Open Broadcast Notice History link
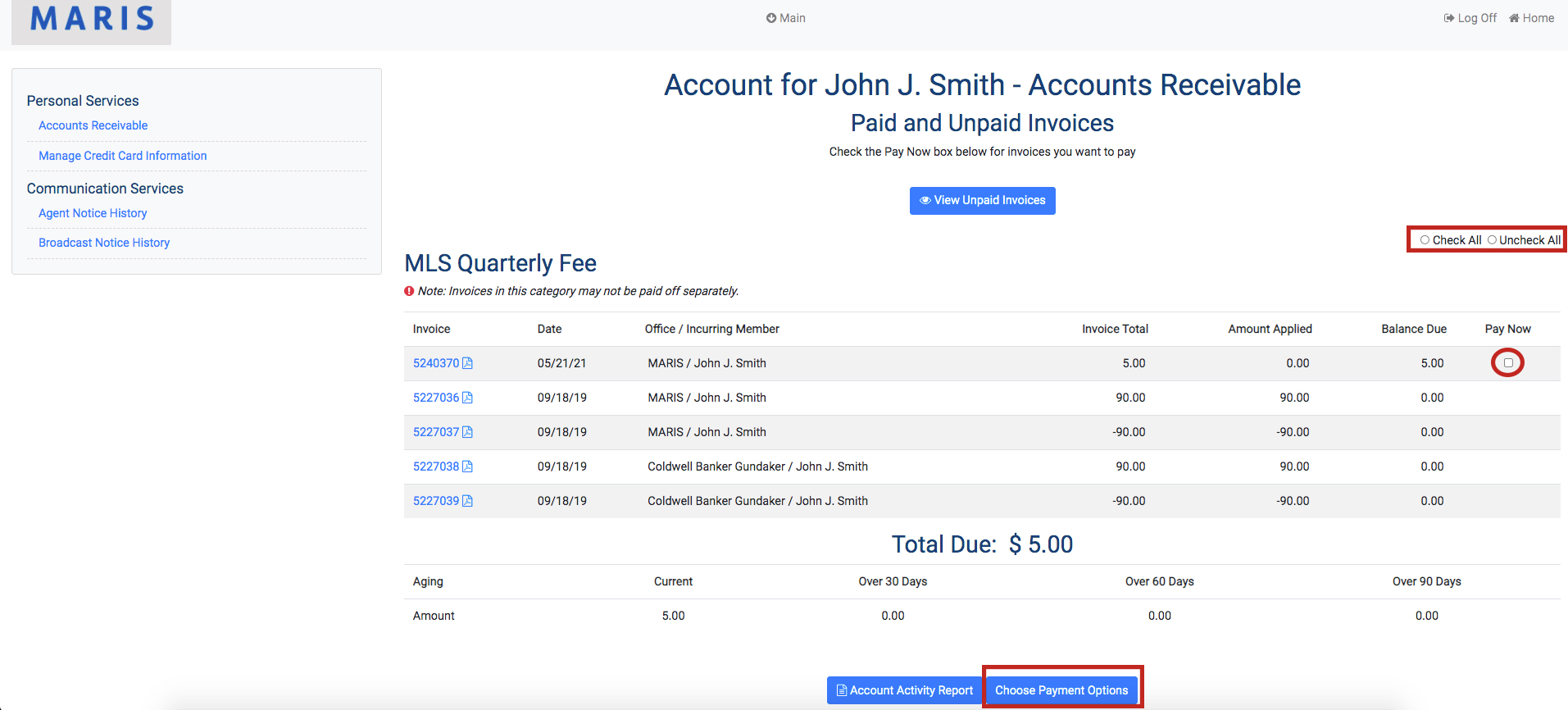Viewport: 1568px width, 710px height. (104, 243)
